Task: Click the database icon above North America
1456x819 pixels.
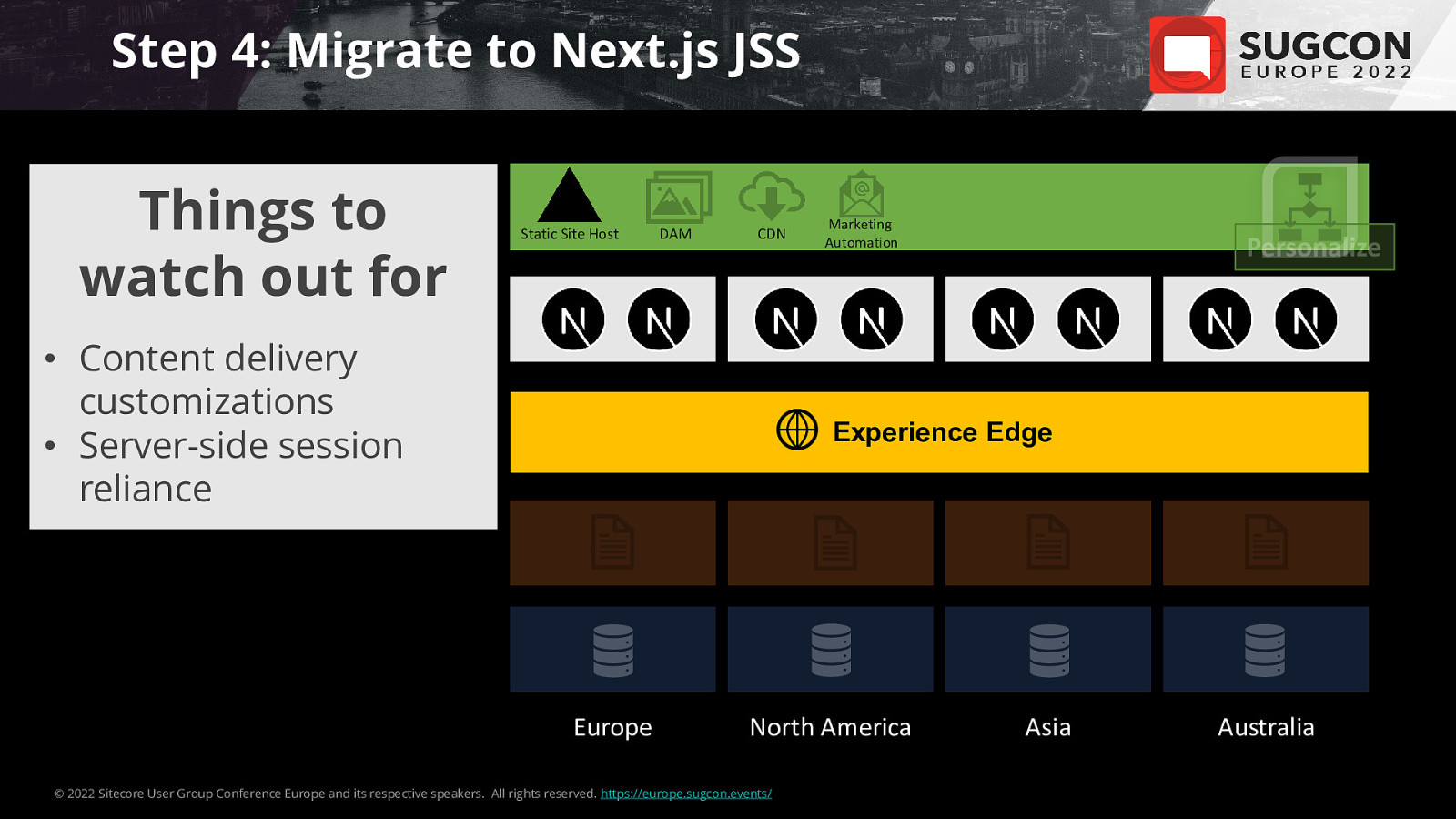Action: pyautogui.click(x=831, y=651)
